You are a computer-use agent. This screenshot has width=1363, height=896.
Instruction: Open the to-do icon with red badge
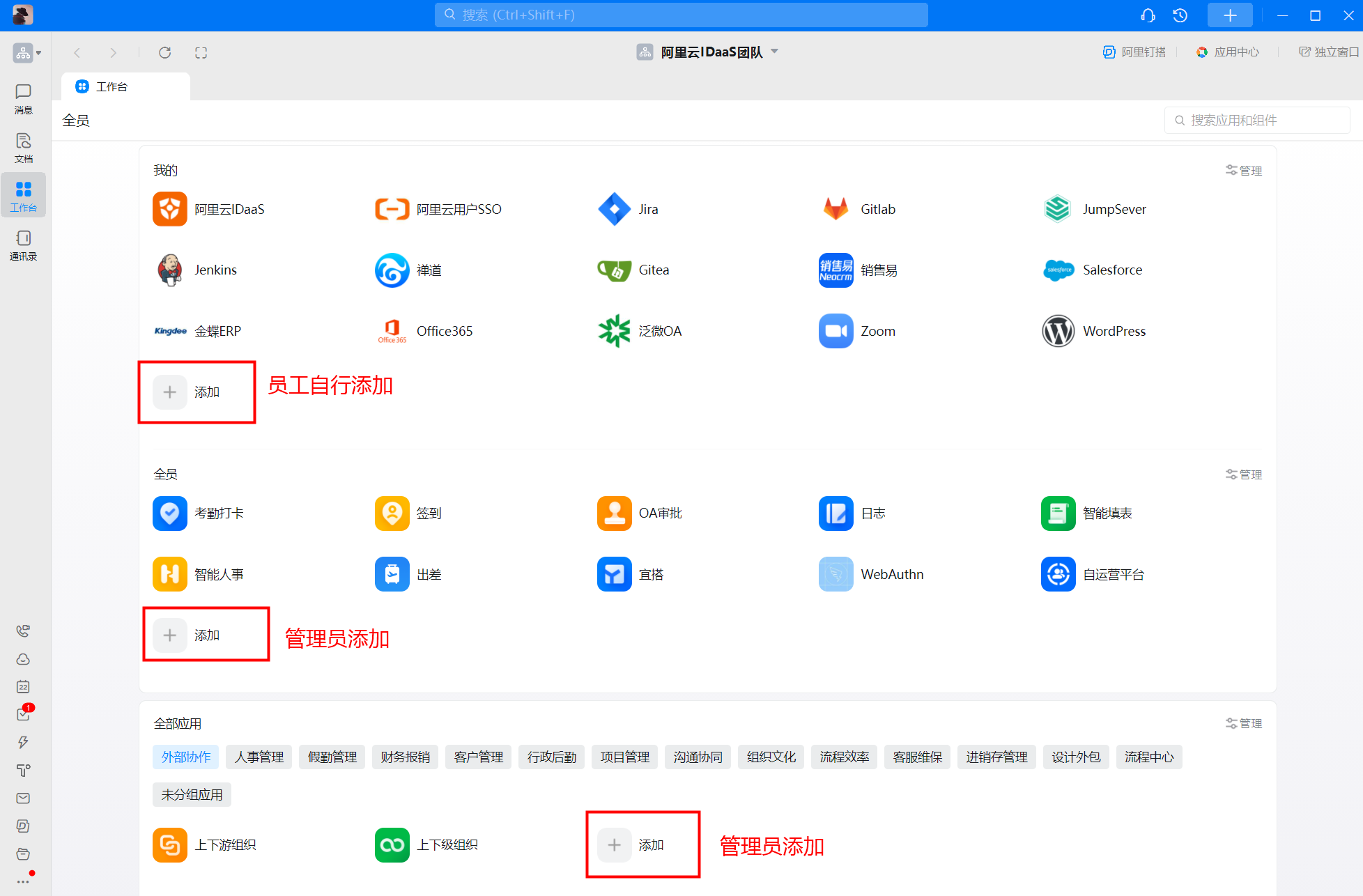pos(24,713)
